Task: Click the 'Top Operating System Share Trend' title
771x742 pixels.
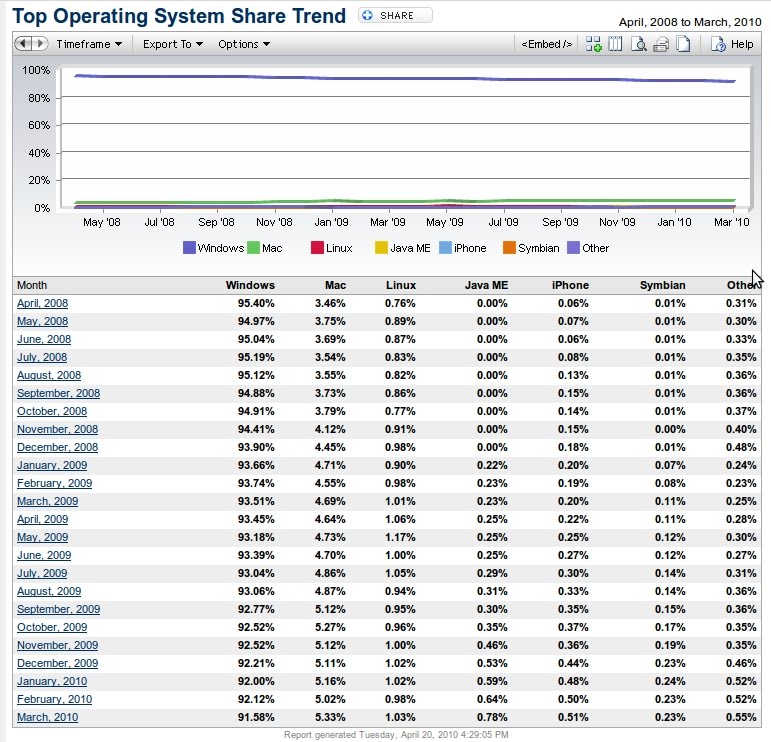Action: (179, 16)
